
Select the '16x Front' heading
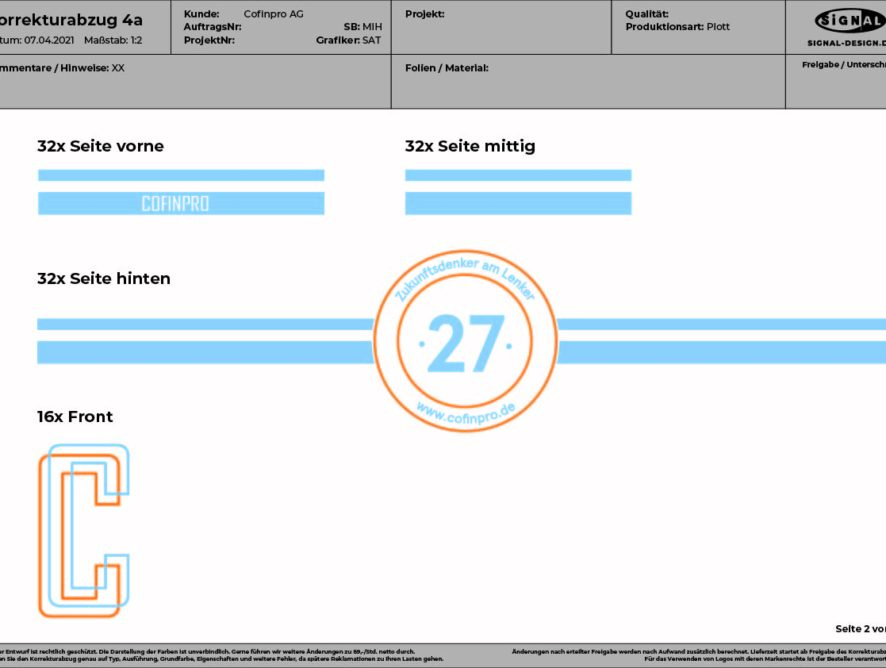click(x=75, y=417)
